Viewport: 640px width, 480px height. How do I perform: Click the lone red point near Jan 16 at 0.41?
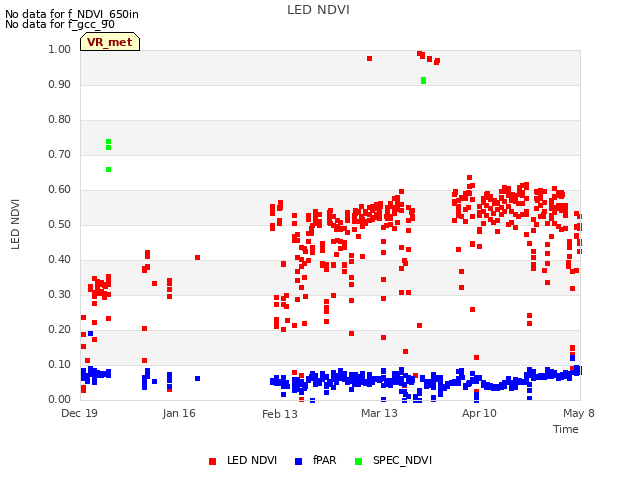198,258
